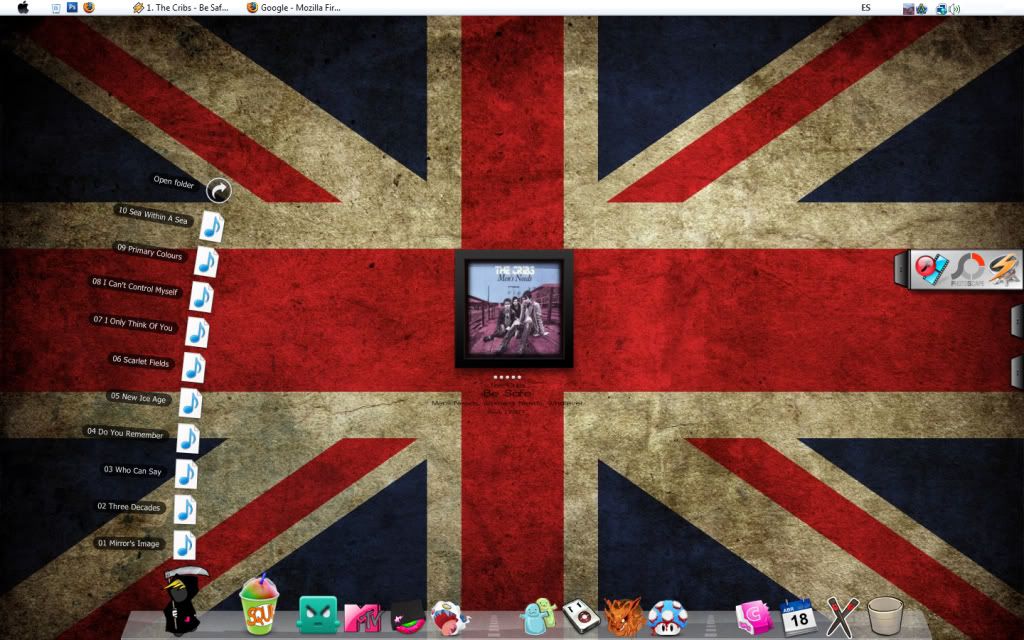Click the five-dot rating under the album art
The image size is (1024, 640).
[x=507, y=377]
